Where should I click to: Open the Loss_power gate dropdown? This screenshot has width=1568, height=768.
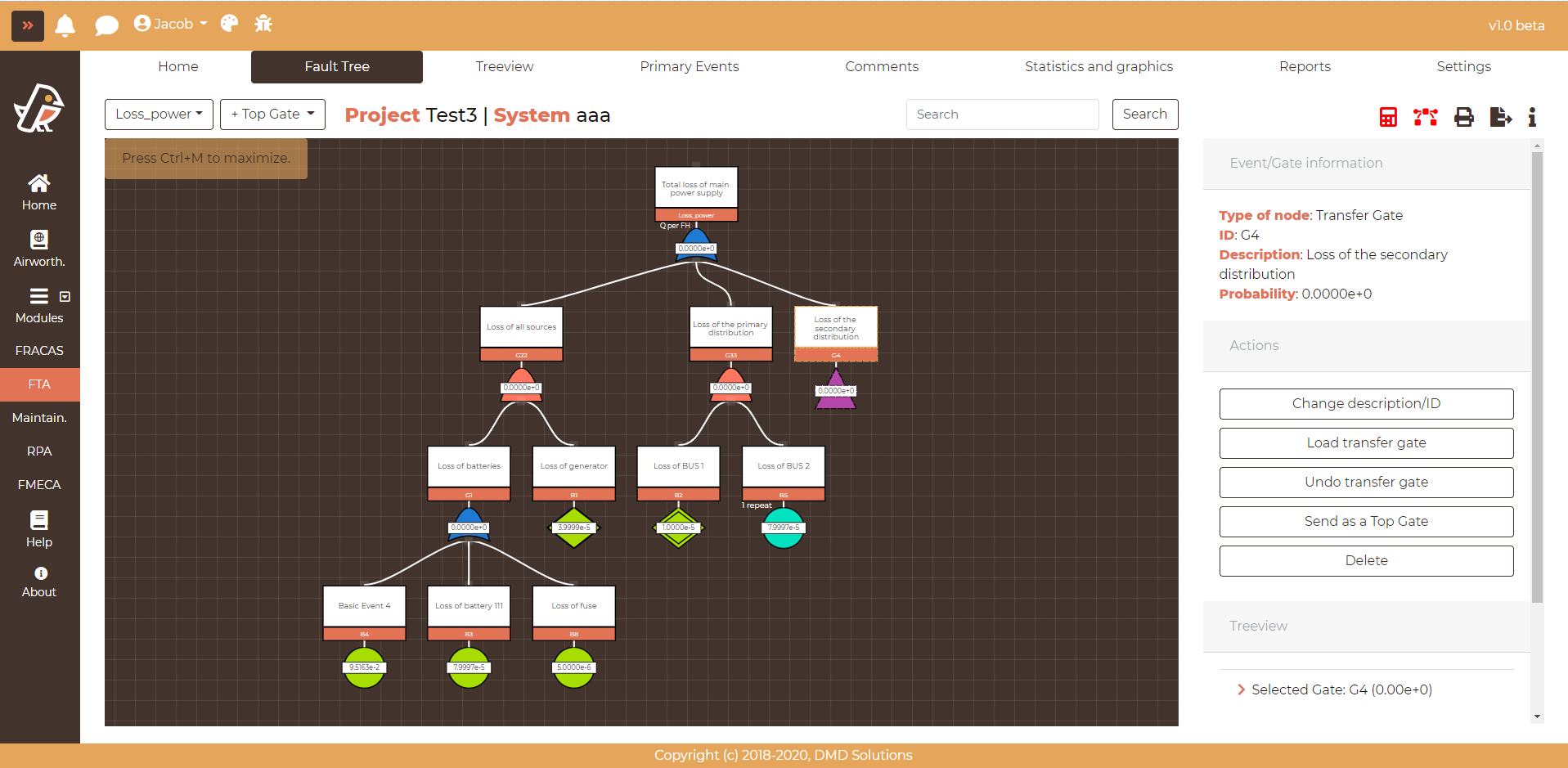[159, 115]
